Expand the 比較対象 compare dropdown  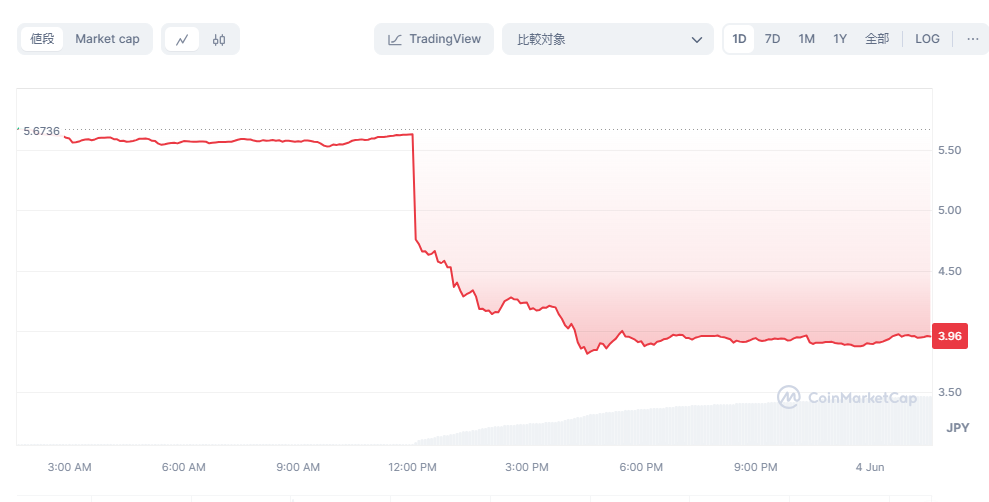[600, 40]
